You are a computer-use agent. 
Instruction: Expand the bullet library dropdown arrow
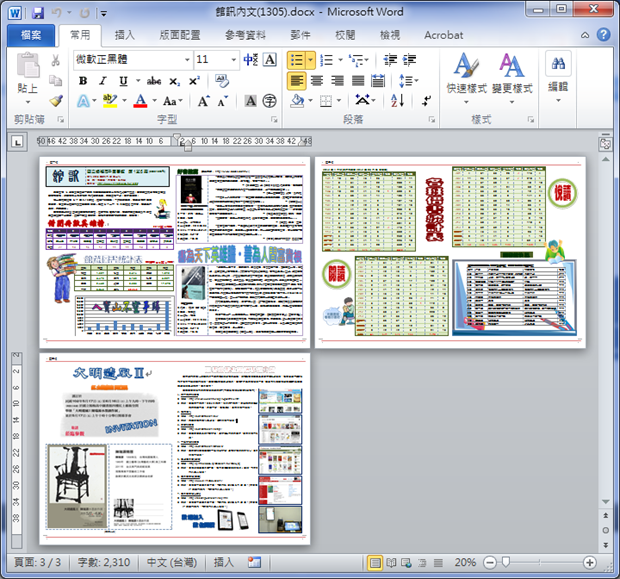click(310, 60)
